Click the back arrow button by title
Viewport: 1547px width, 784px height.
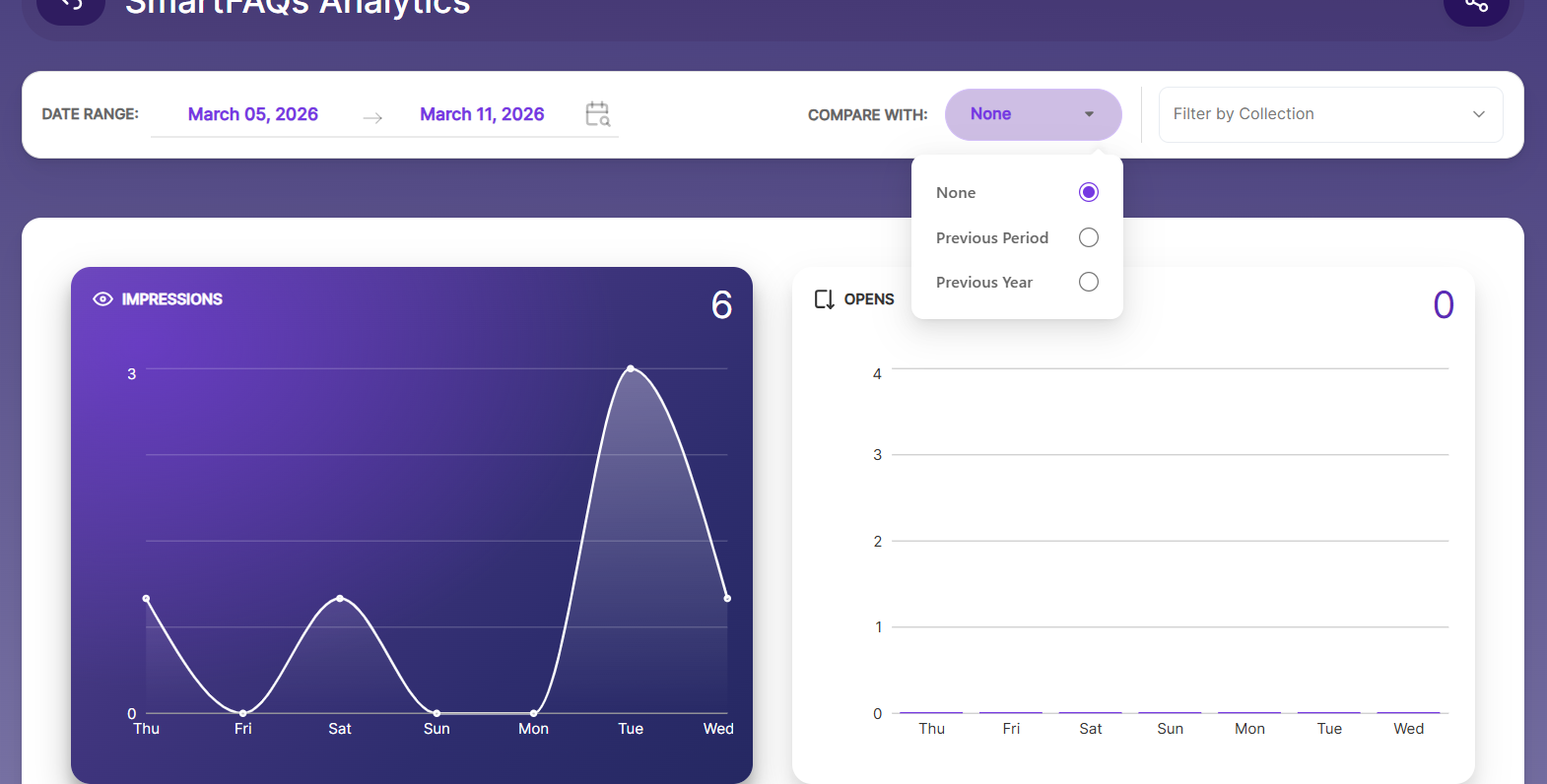(71, 7)
